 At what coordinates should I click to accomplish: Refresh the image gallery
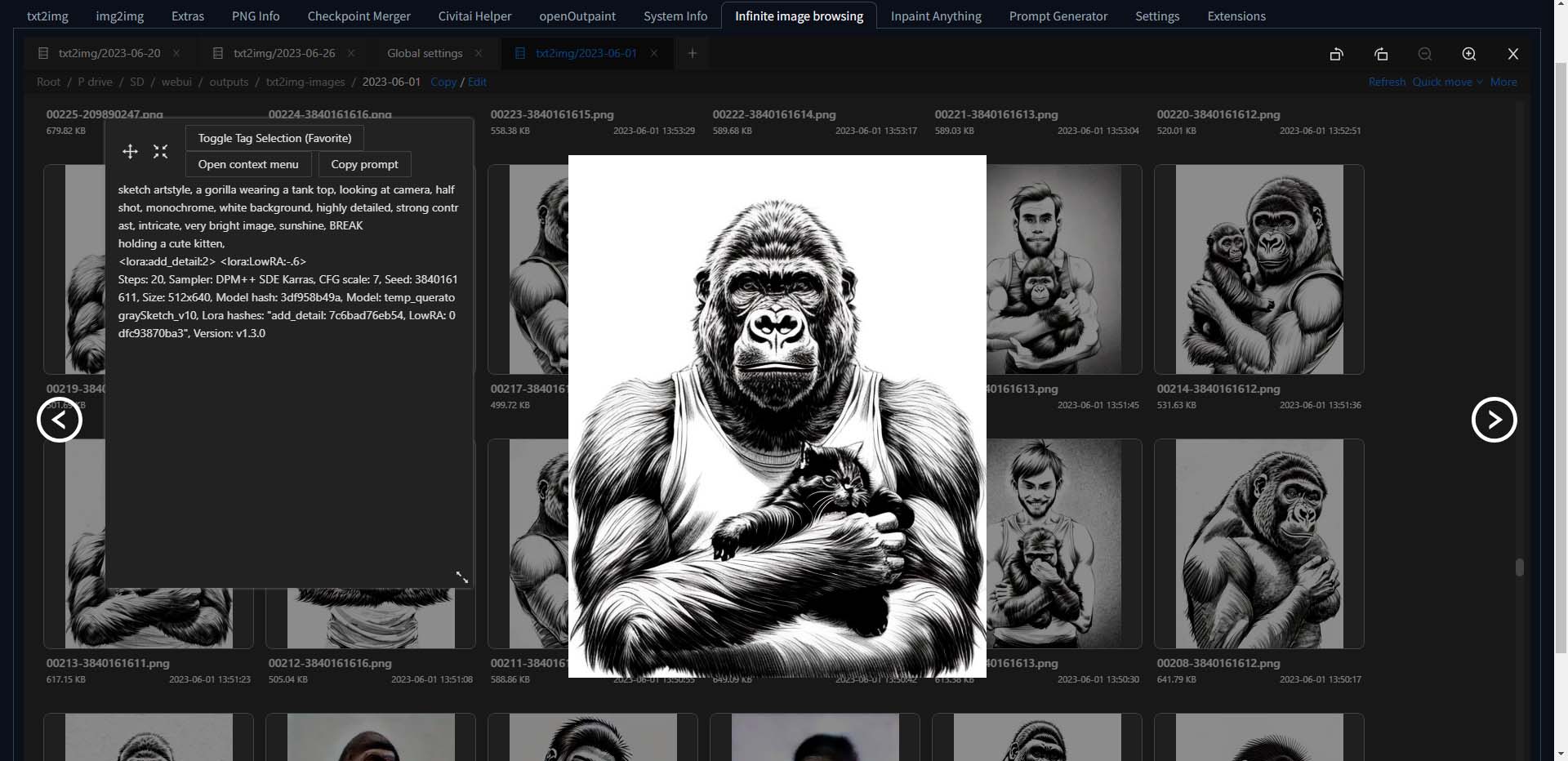pos(1386,82)
